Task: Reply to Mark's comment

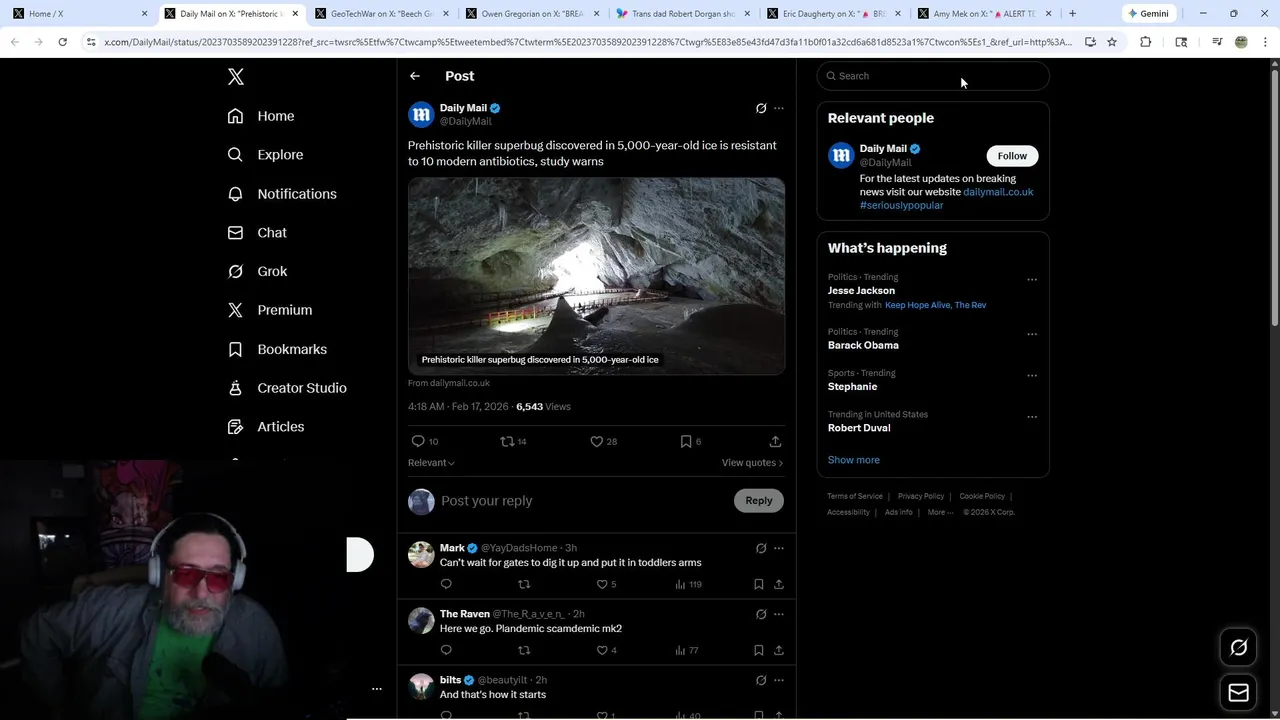Action: click(446, 584)
